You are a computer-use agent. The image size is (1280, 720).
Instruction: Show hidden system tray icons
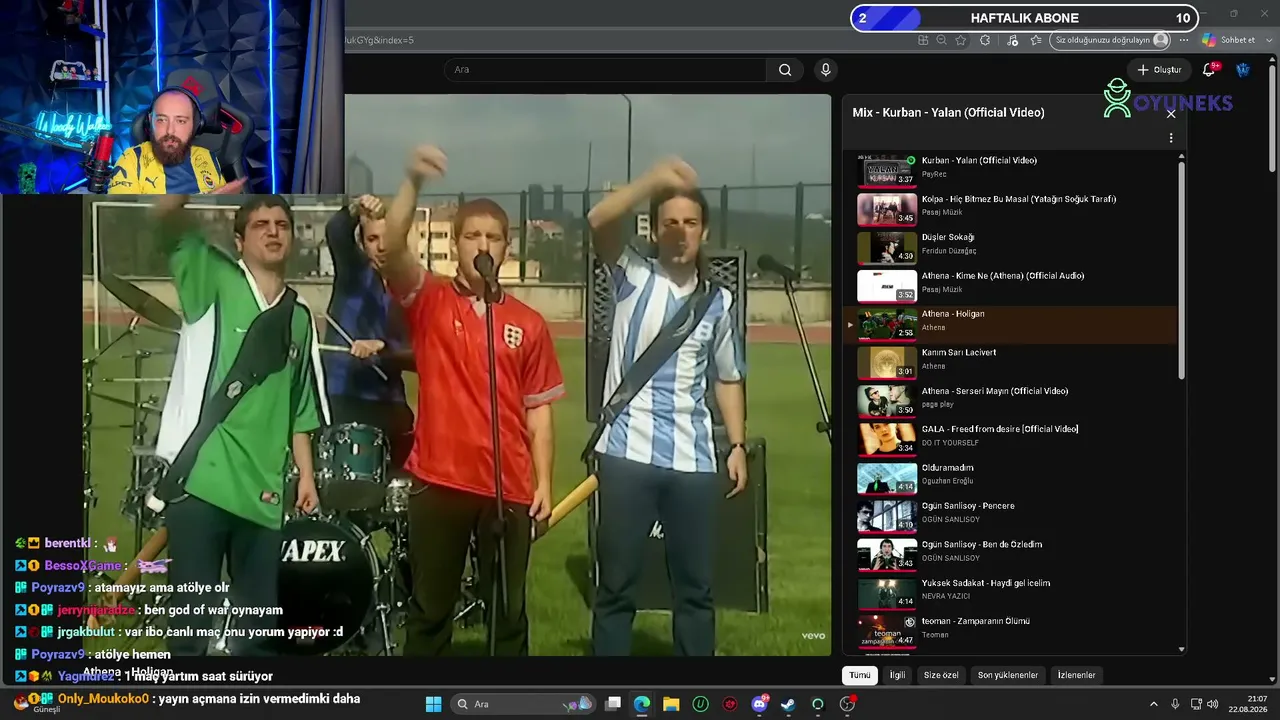[1153, 704]
